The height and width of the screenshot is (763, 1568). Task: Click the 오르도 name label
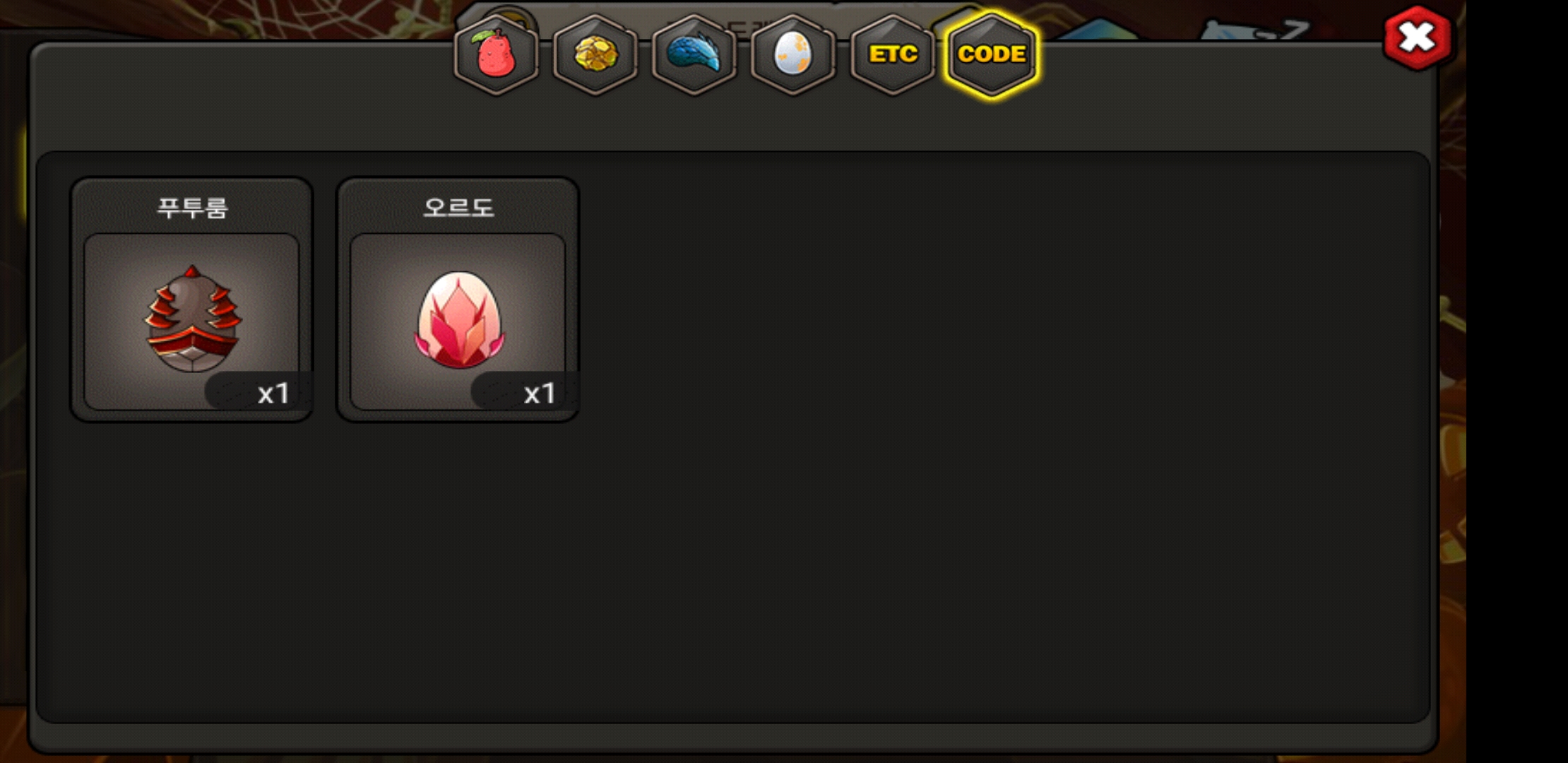click(x=458, y=208)
